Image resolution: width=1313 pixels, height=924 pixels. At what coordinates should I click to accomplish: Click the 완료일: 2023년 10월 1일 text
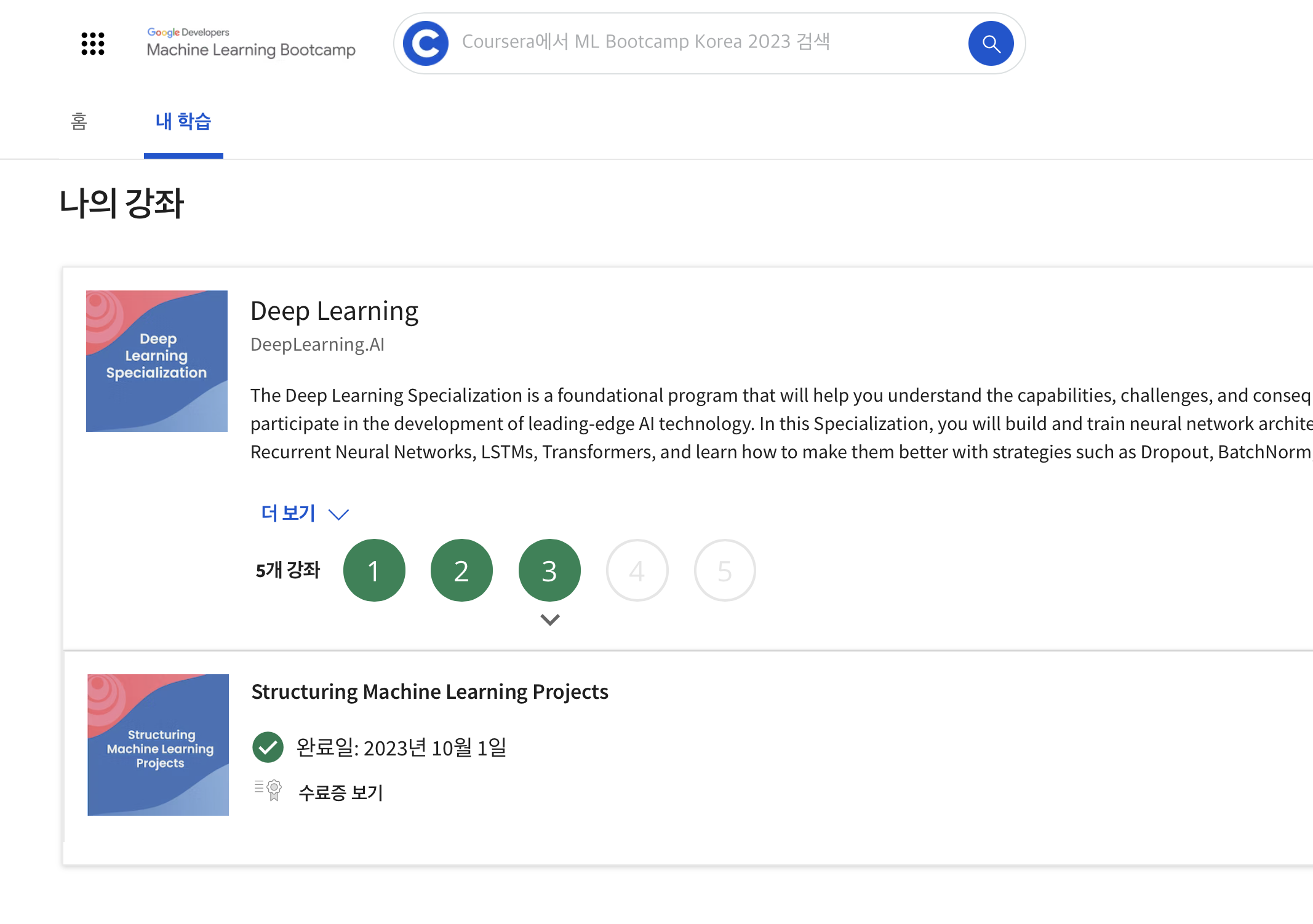[401, 748]
